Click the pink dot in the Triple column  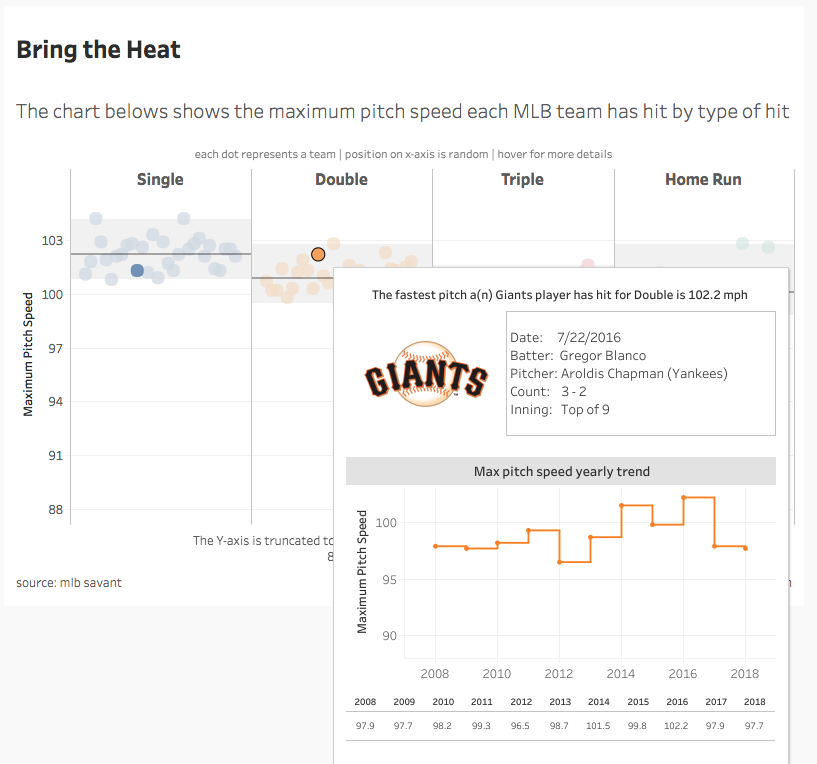pos(588,265)
